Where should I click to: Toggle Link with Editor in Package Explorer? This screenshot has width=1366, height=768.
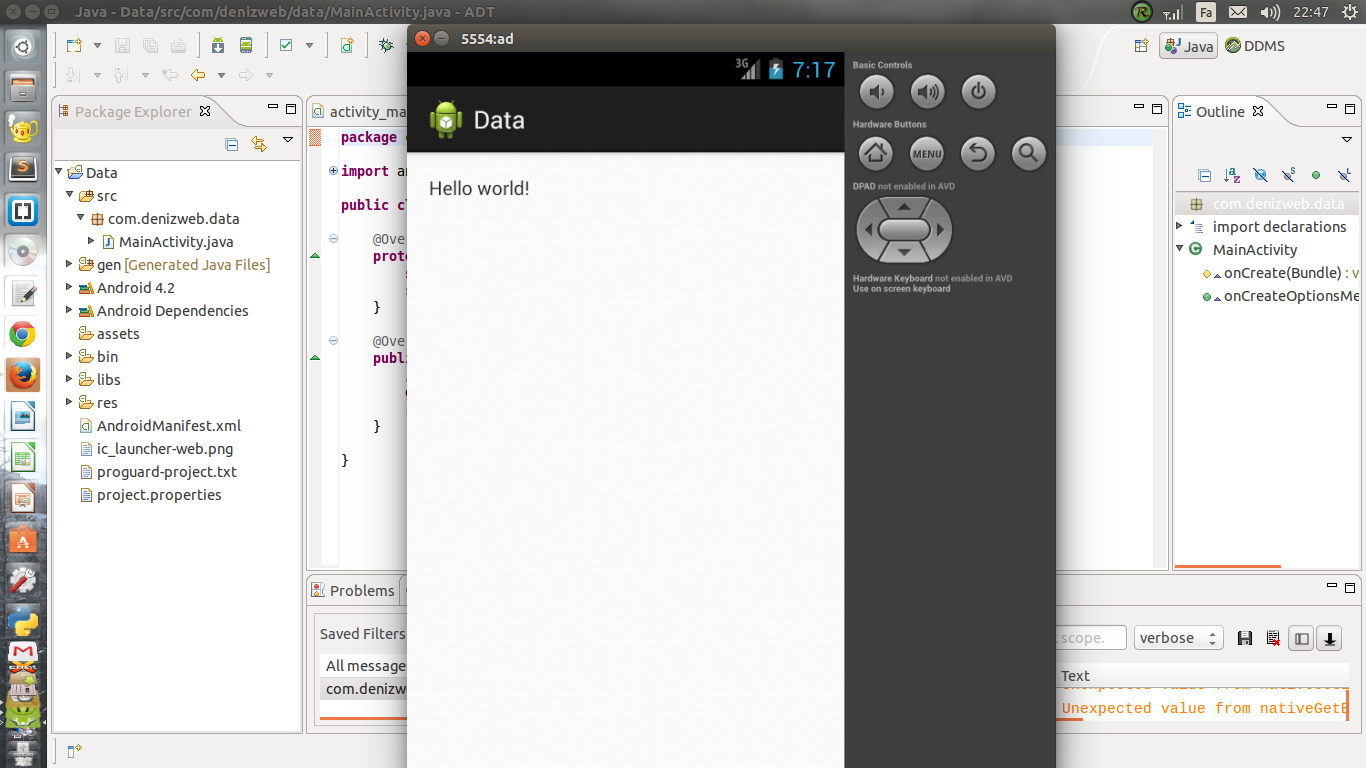click(x=259, y=144)
